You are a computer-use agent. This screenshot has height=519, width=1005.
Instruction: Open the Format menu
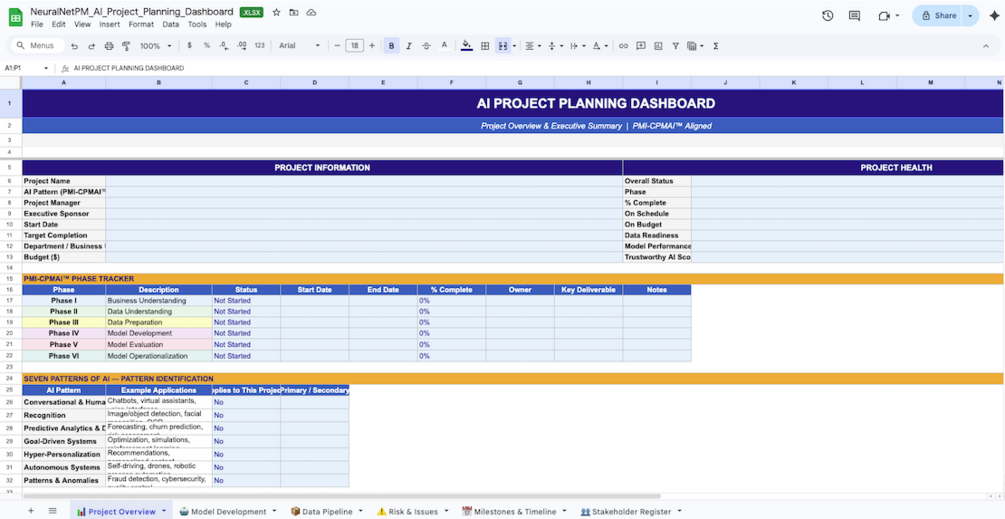click(x=141, y=24)
